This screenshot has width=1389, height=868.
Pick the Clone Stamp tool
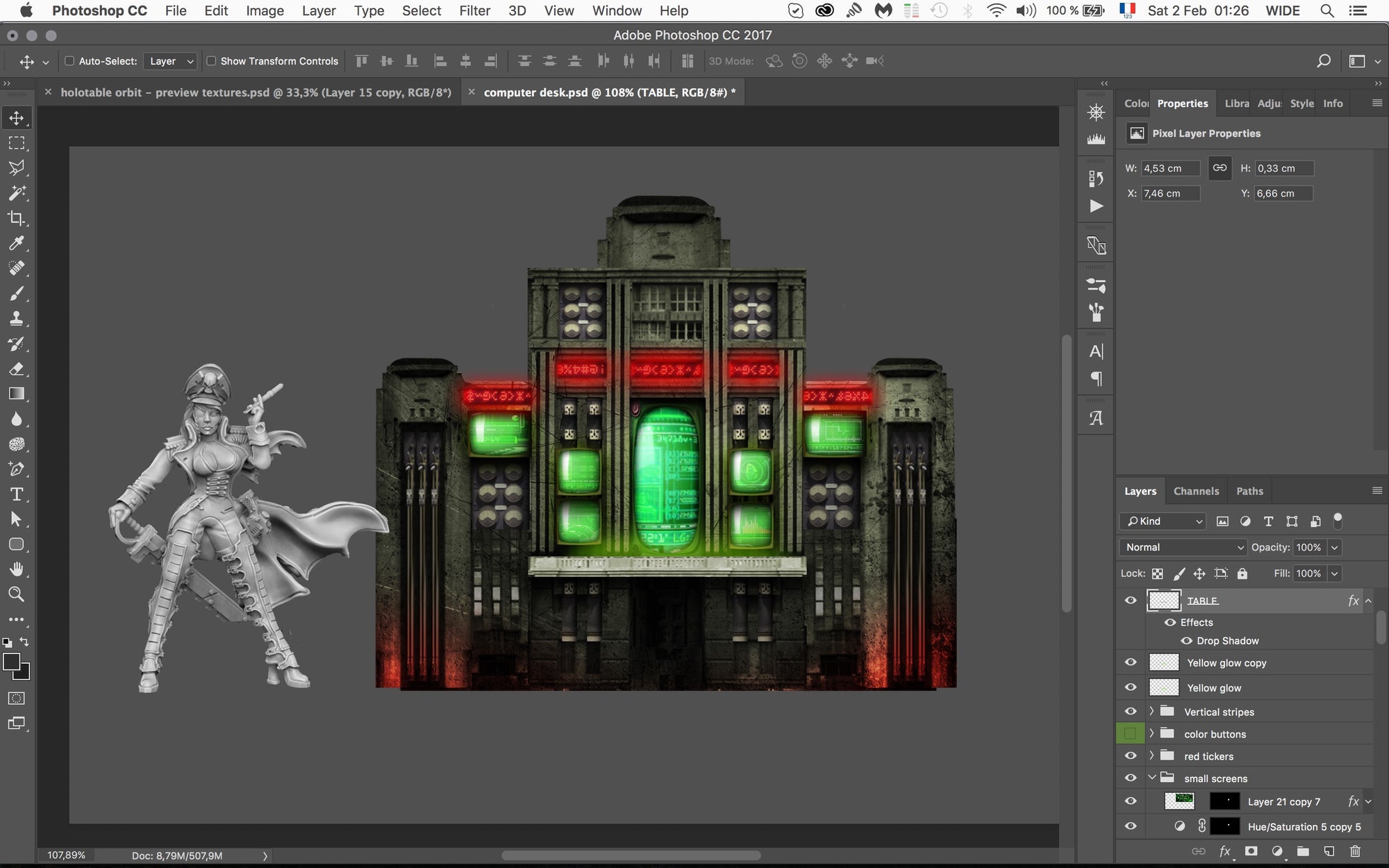16,319
